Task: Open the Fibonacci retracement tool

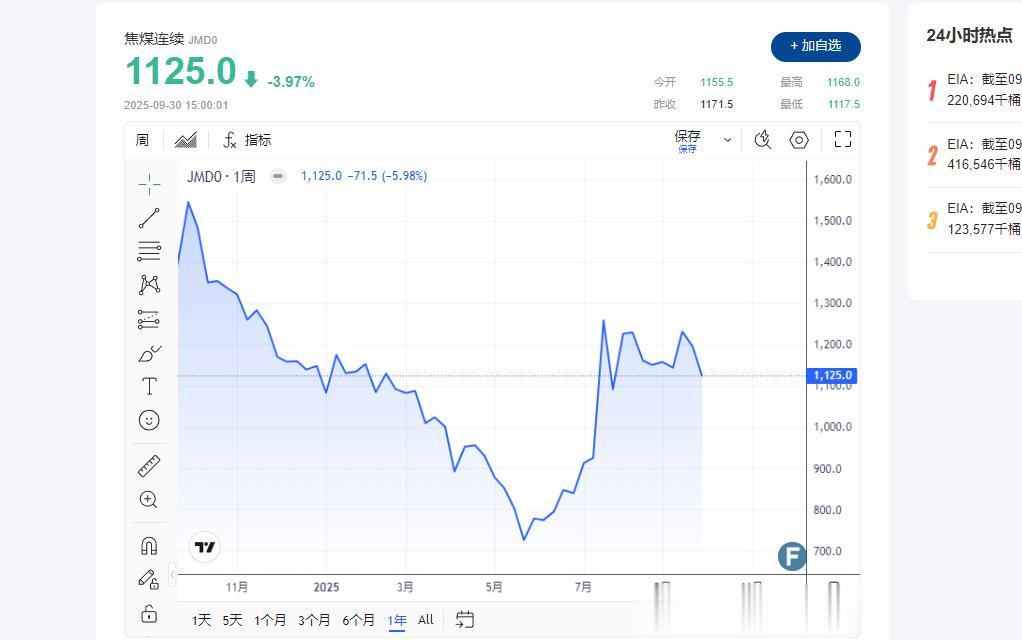Action: click(149, 251)
